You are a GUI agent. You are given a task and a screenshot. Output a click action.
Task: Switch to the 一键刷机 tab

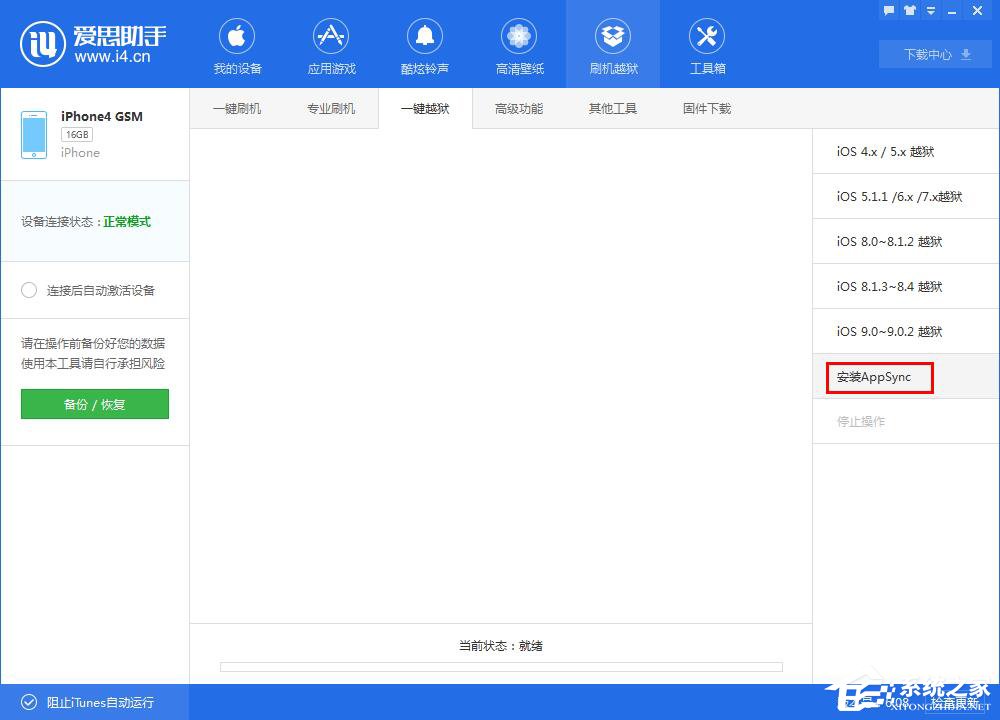click(237, 108)
